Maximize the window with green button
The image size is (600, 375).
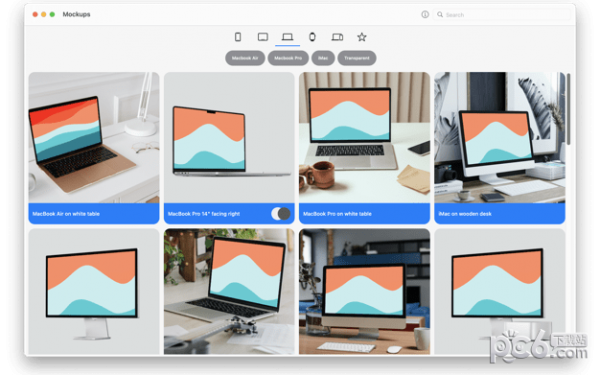tap(52, 14)
